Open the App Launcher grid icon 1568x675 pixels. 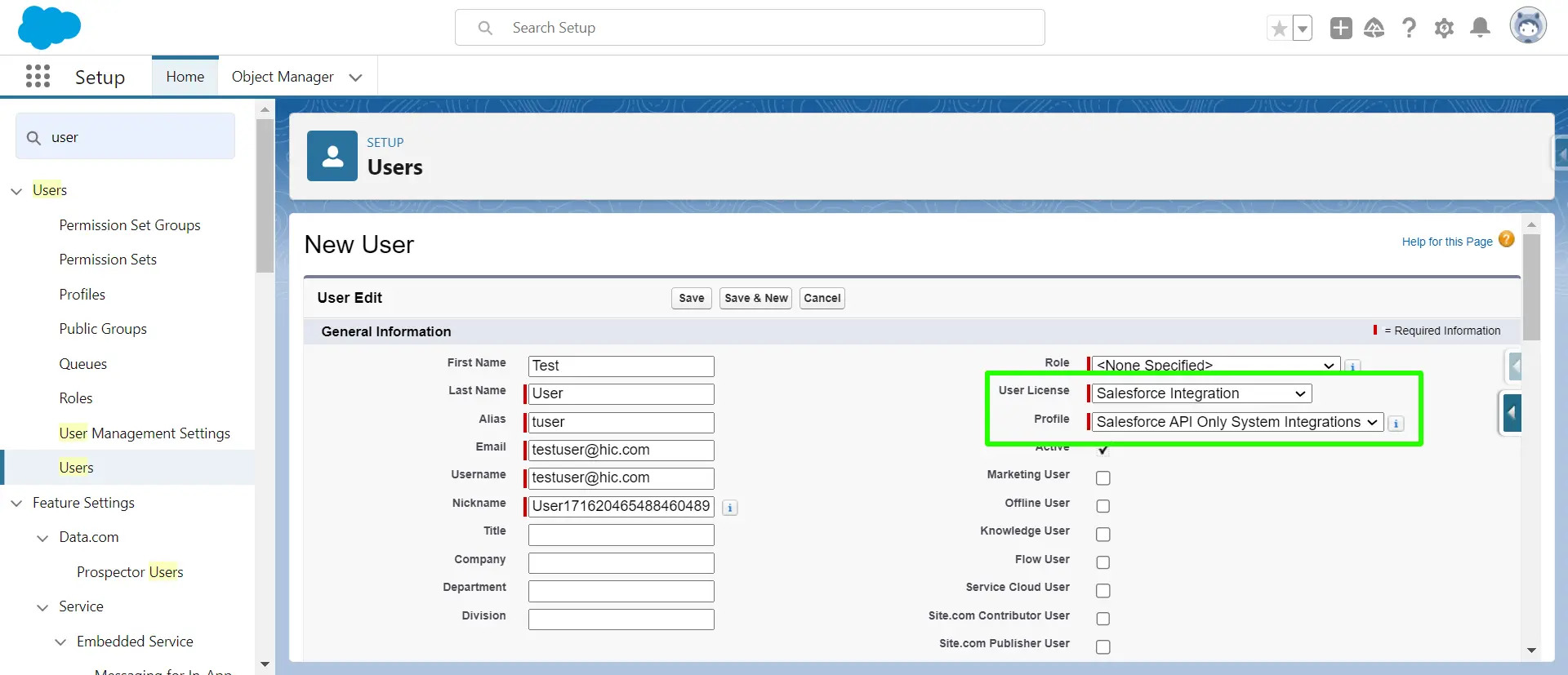pos(38,77)
